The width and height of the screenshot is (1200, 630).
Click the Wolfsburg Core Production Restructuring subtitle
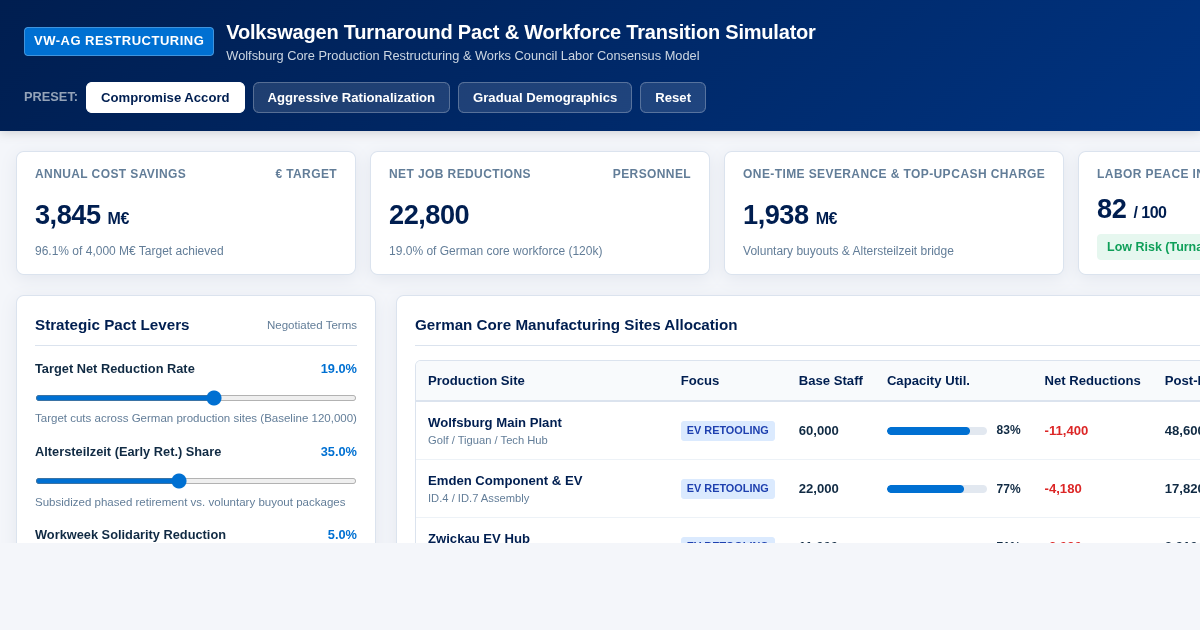463,56
